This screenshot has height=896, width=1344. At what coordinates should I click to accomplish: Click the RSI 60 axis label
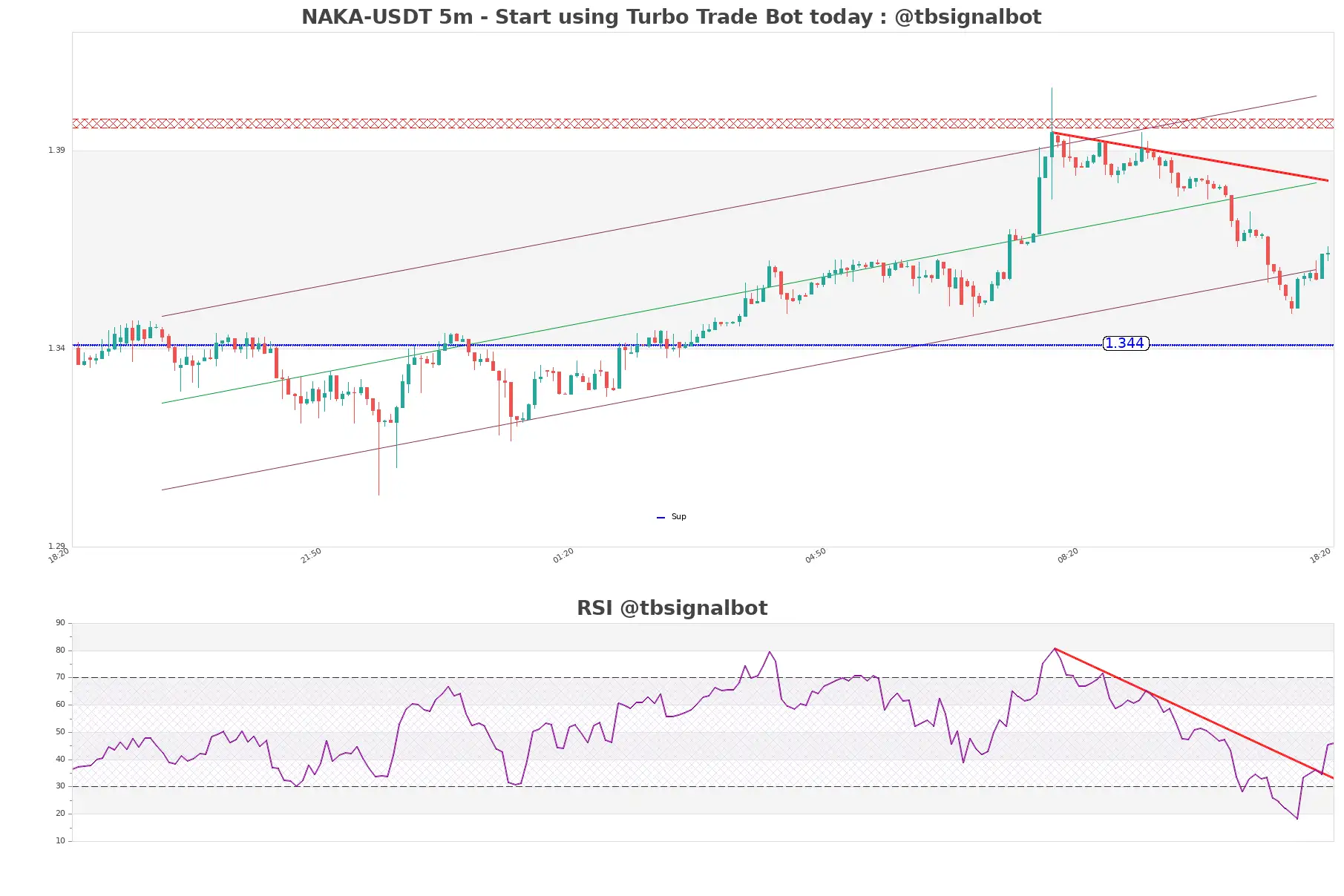60,705
